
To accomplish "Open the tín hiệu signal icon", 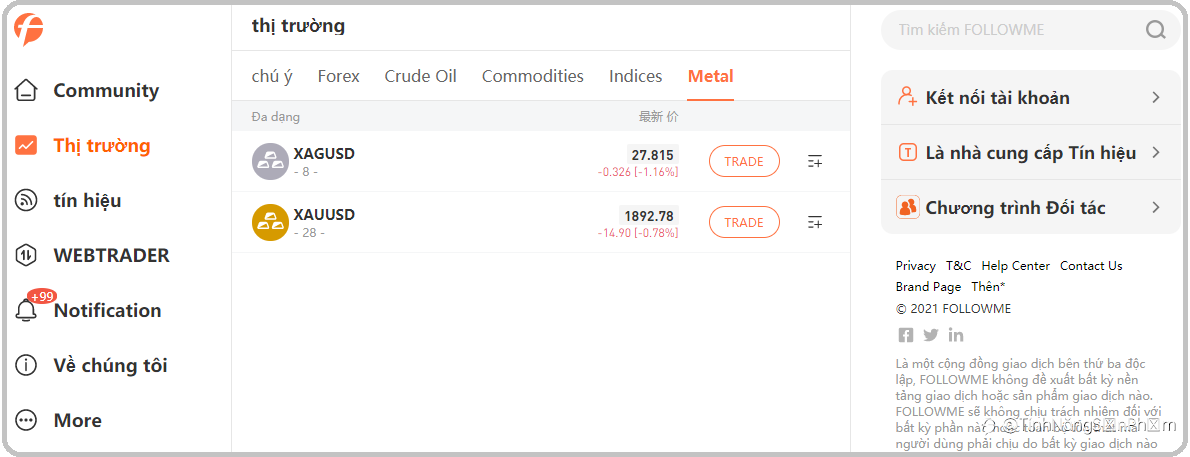I will click(x=27, y=201).
